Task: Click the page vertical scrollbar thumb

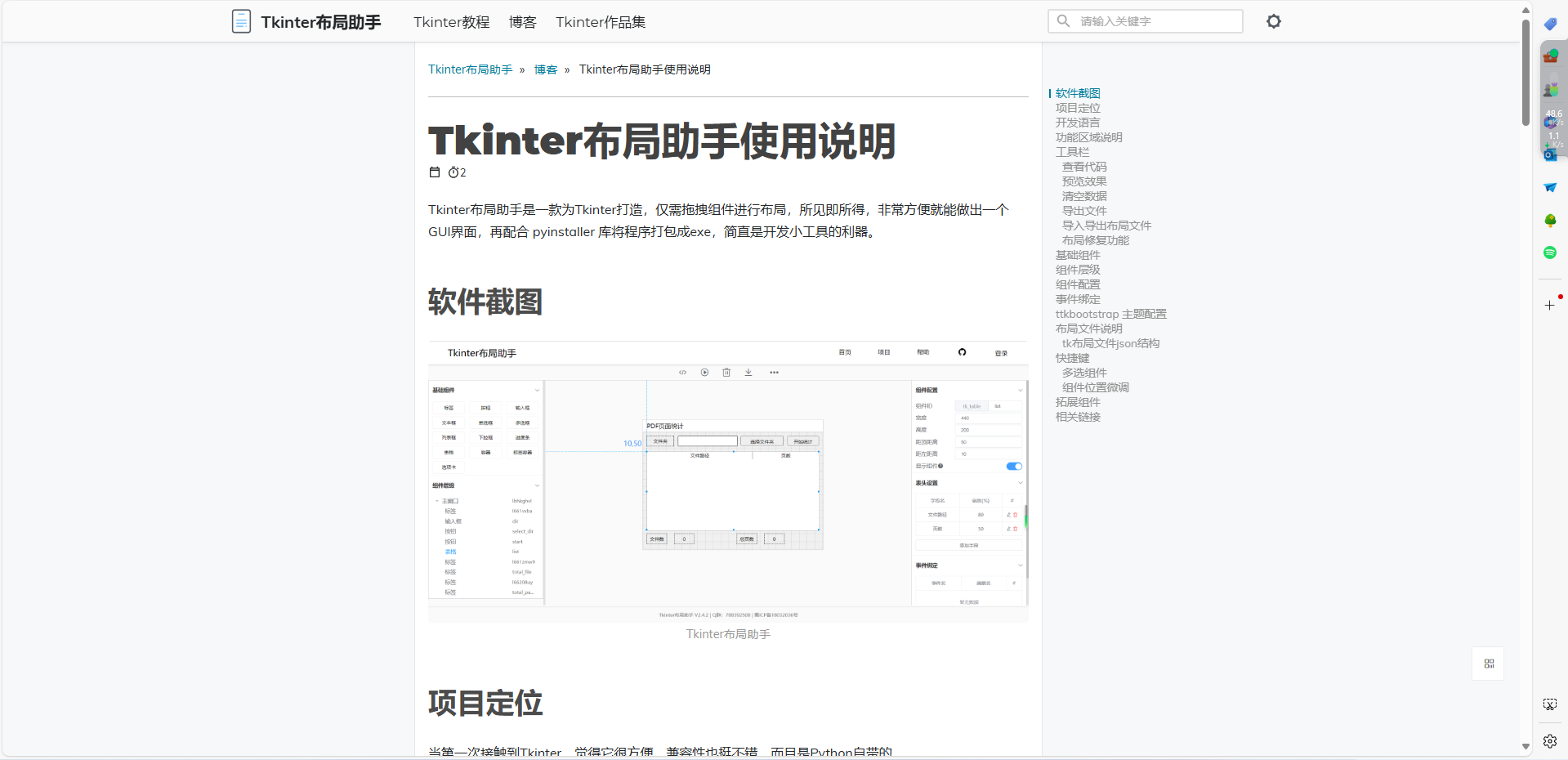Action: (1526, 72)
